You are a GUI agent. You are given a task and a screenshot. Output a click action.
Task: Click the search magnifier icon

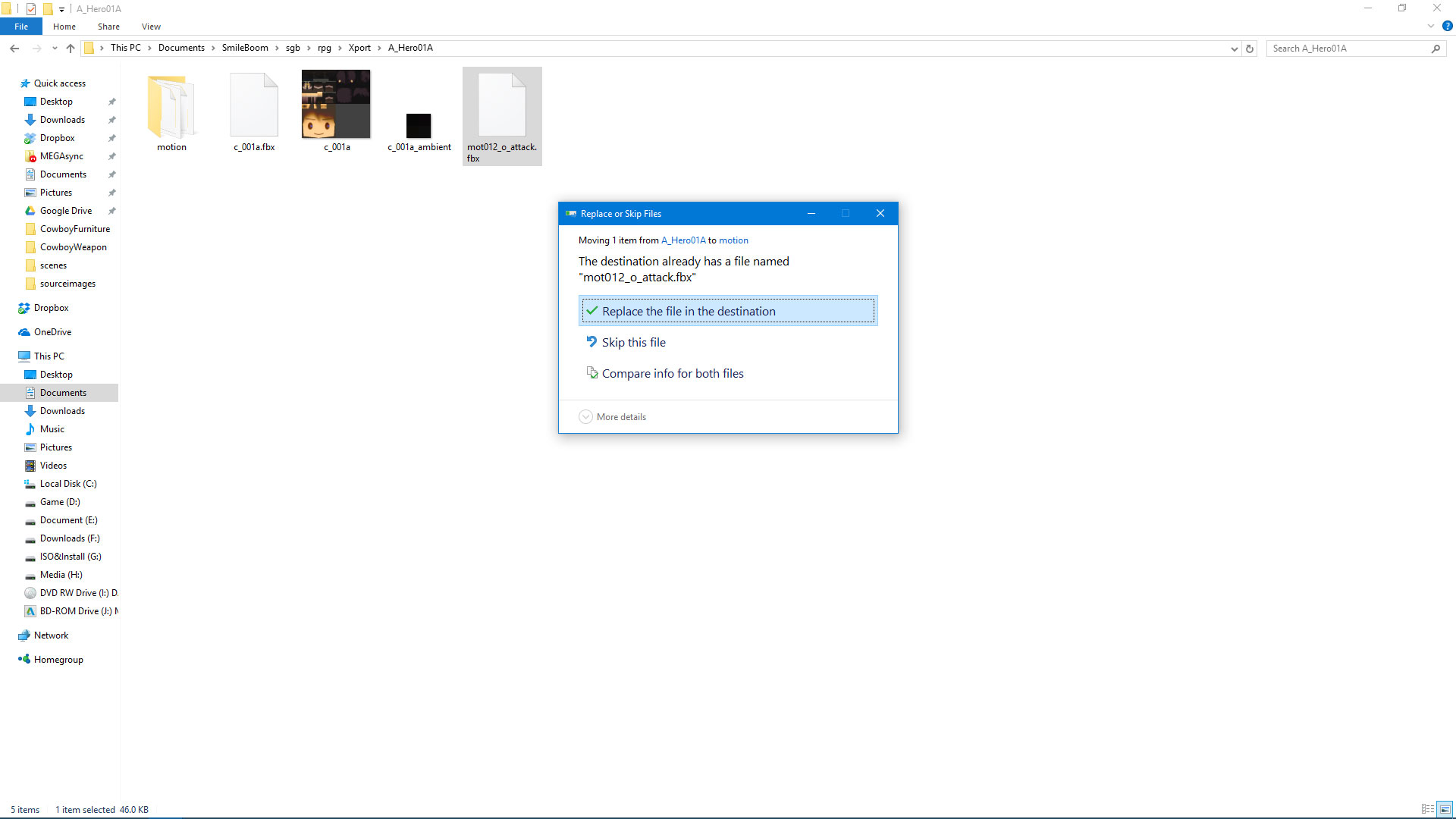point(1436,48)
